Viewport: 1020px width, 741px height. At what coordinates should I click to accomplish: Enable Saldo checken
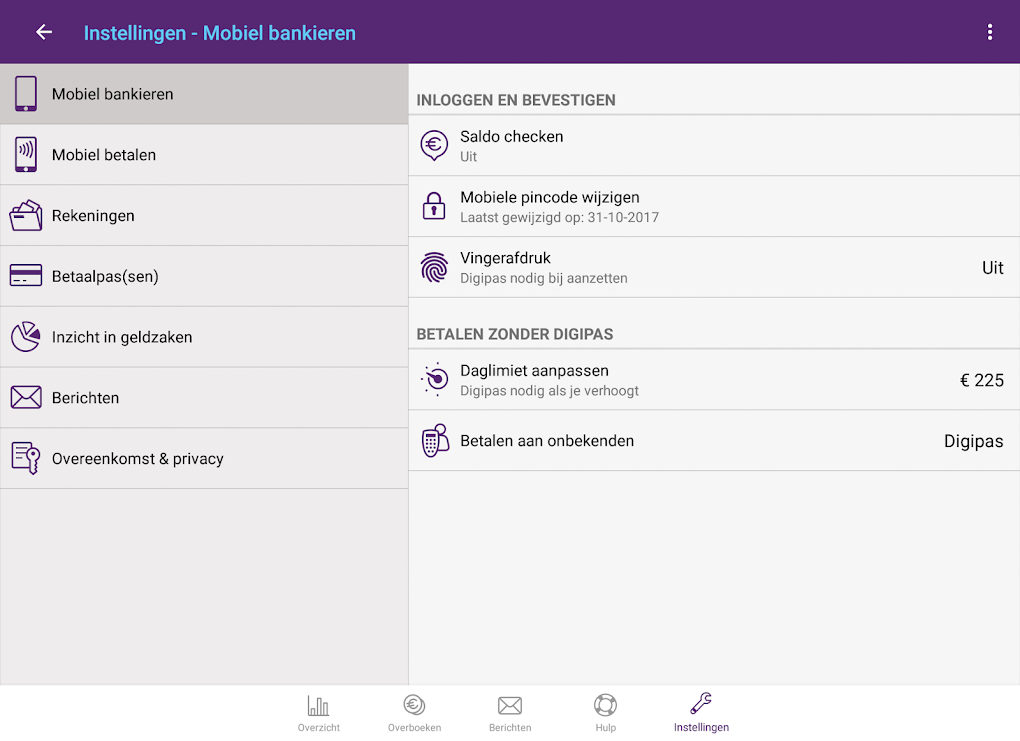(x=714, y=145)
